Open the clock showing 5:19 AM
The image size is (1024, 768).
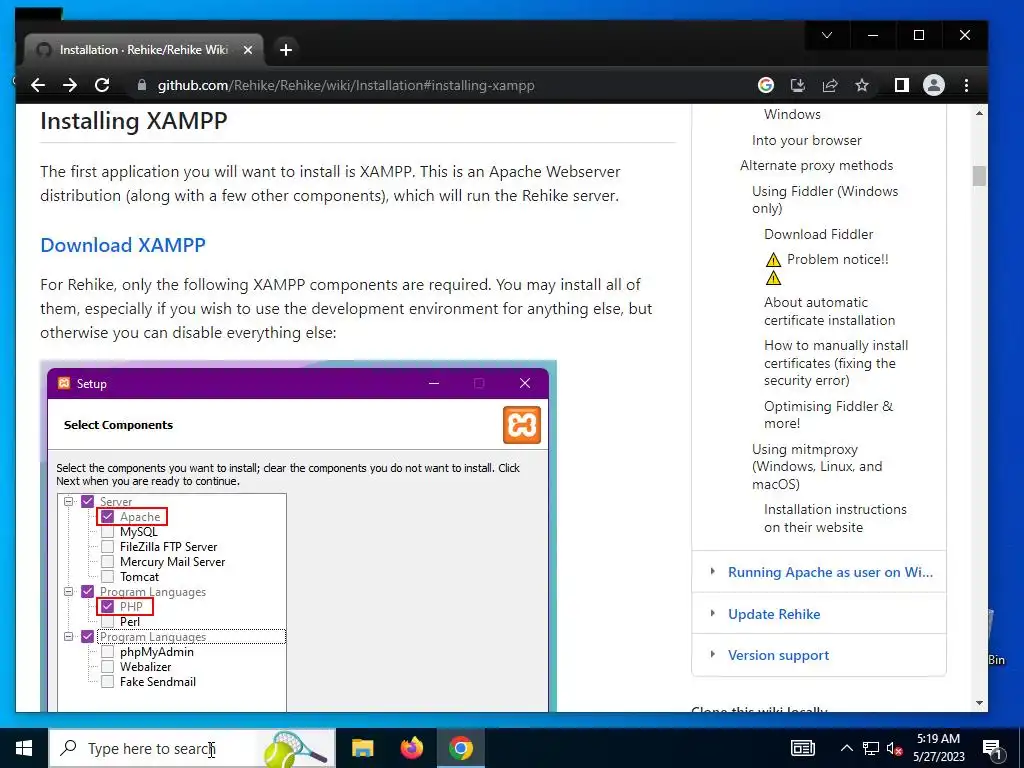[938, 748]
